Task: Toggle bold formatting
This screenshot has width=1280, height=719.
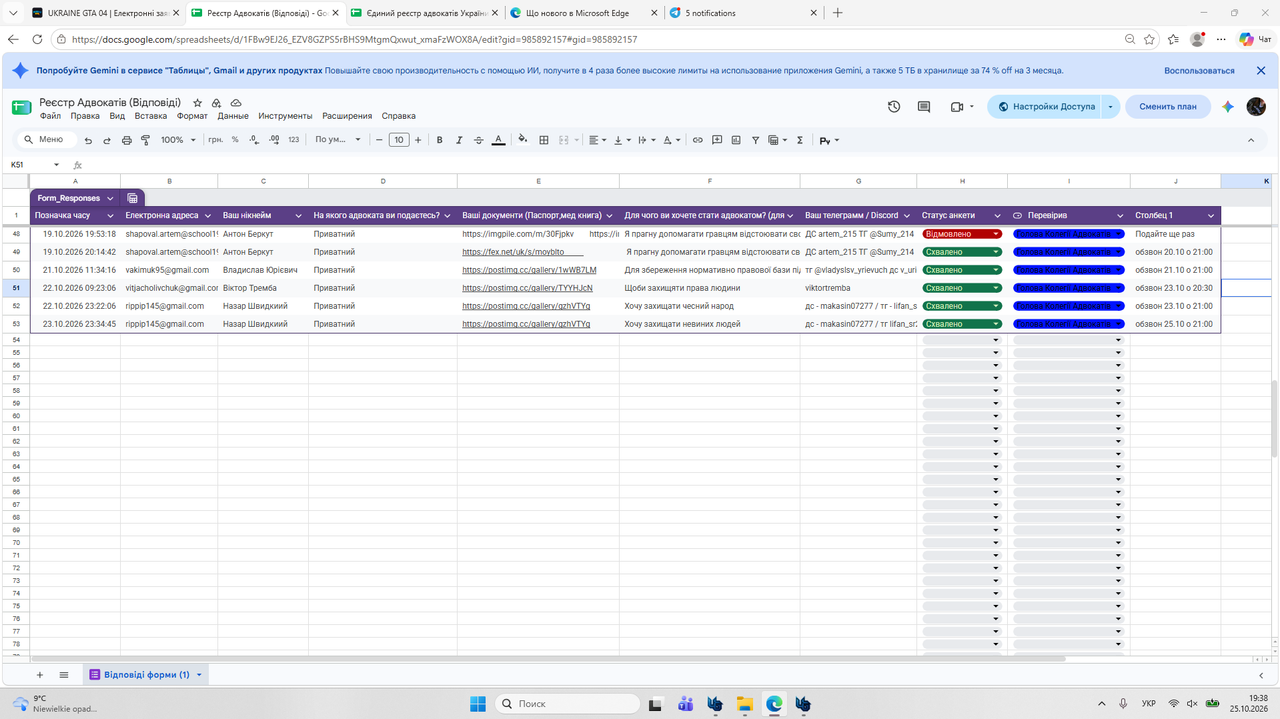Action: [440, 140]
